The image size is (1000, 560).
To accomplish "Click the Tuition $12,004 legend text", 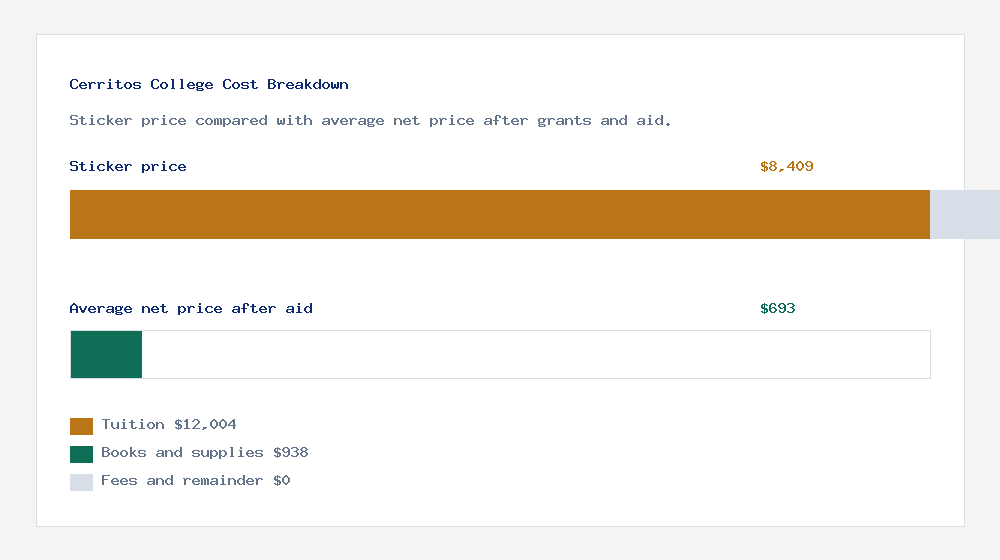I will pos(168,424).
